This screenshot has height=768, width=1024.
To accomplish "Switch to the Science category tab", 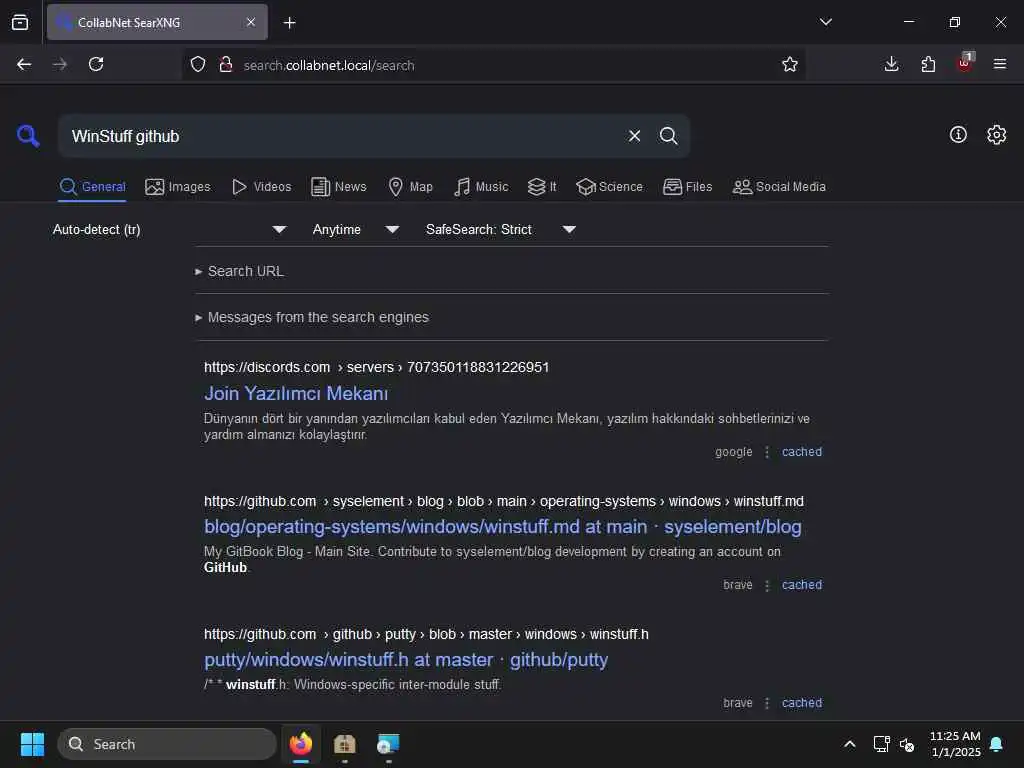I will point(609,187).
